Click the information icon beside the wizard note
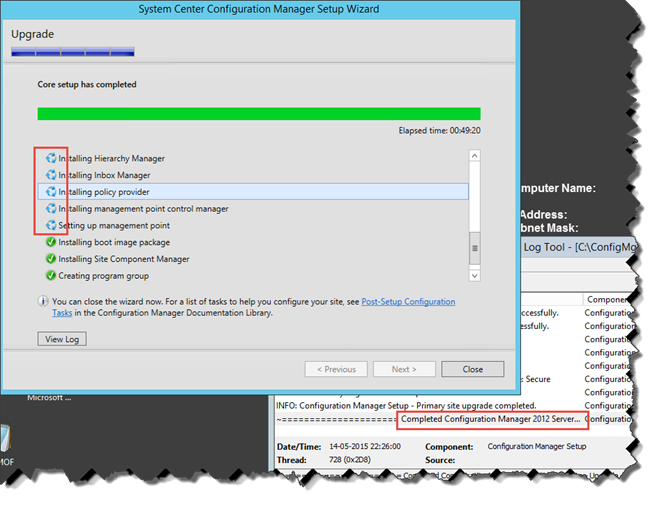This screenshot has width=664, height=507. click(43, 302)
